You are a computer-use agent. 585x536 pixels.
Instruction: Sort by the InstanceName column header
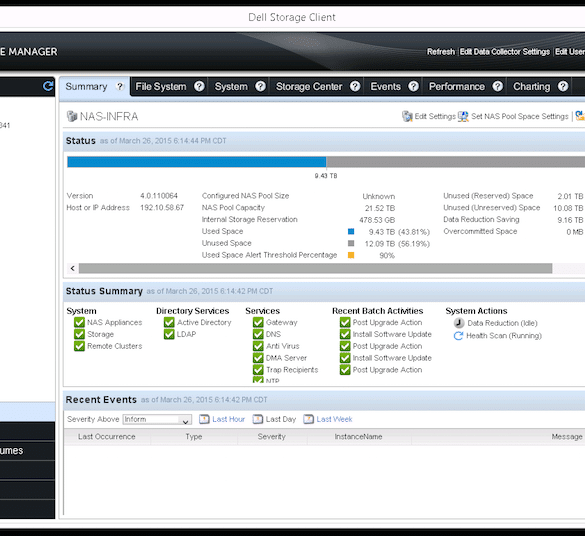tap(359, 436)
